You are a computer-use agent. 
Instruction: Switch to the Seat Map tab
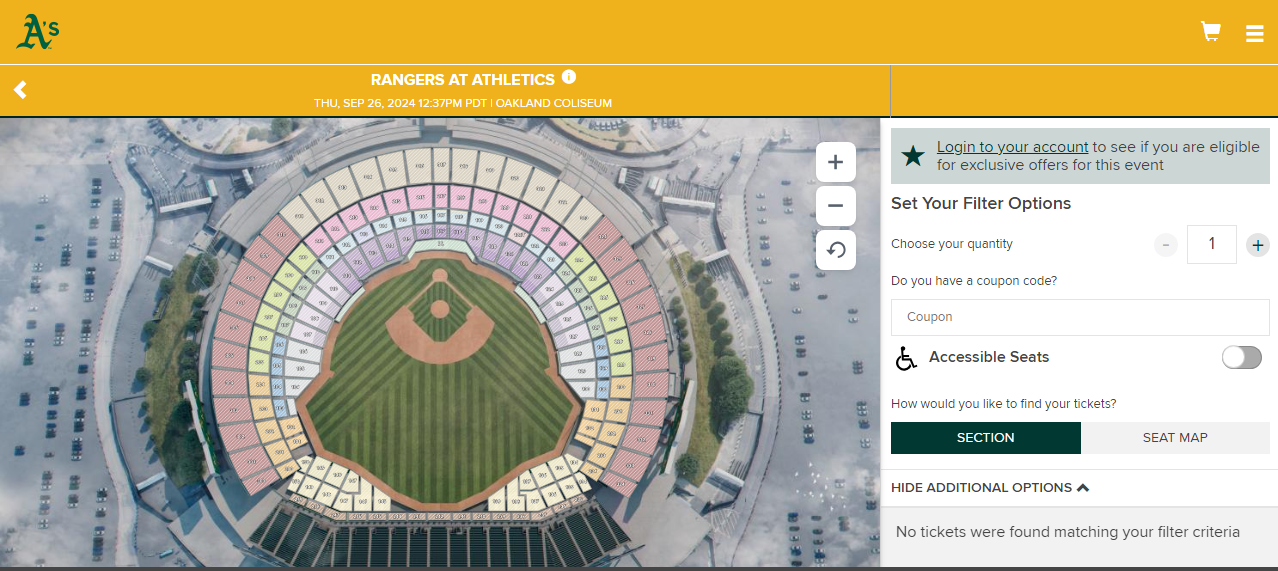point(1175,438)
